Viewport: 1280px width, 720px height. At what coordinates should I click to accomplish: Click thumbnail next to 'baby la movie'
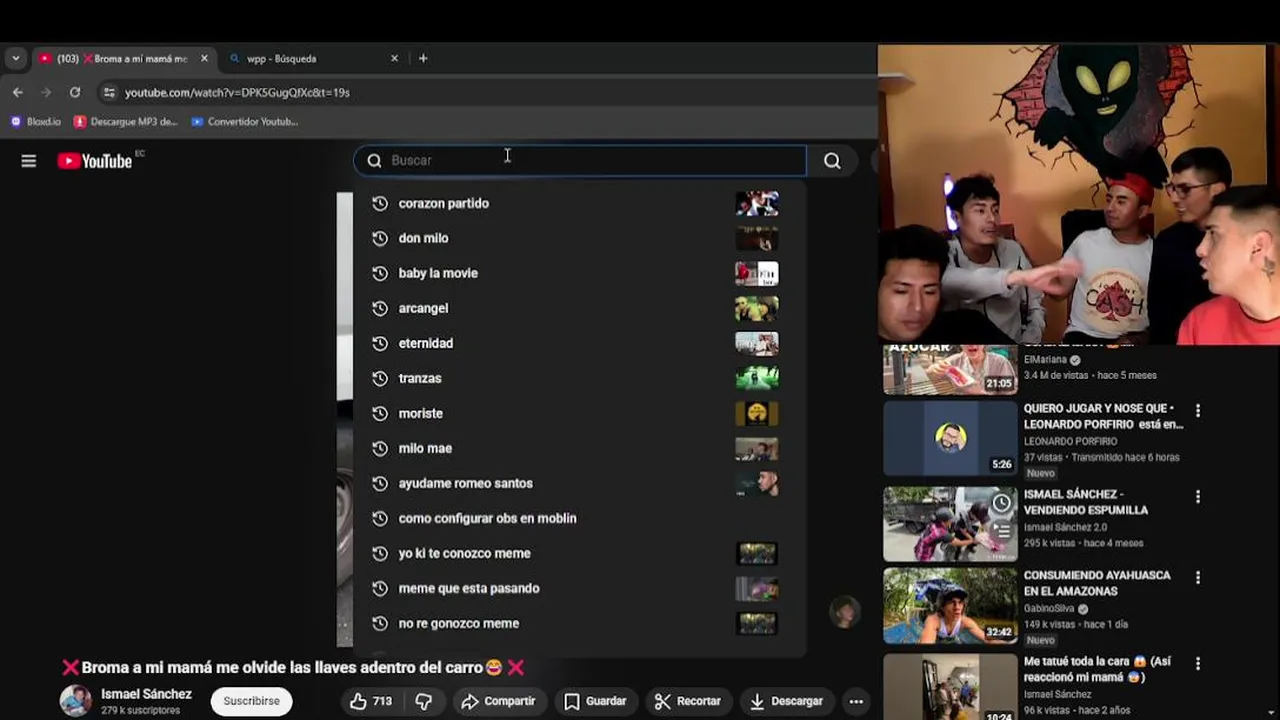(757, 273)
